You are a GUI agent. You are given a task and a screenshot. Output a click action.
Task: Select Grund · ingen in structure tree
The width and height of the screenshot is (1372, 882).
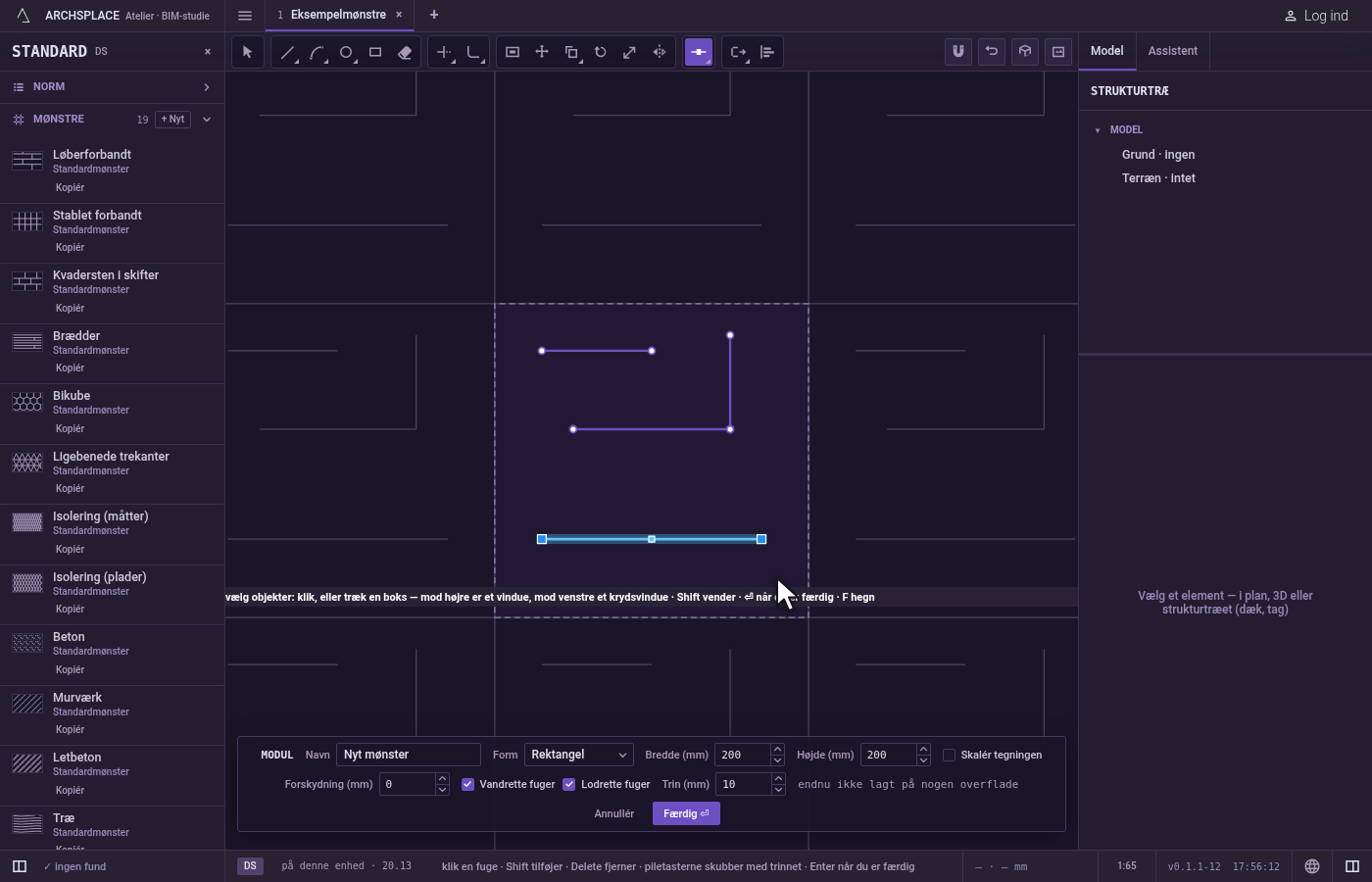coord(1158,155)
